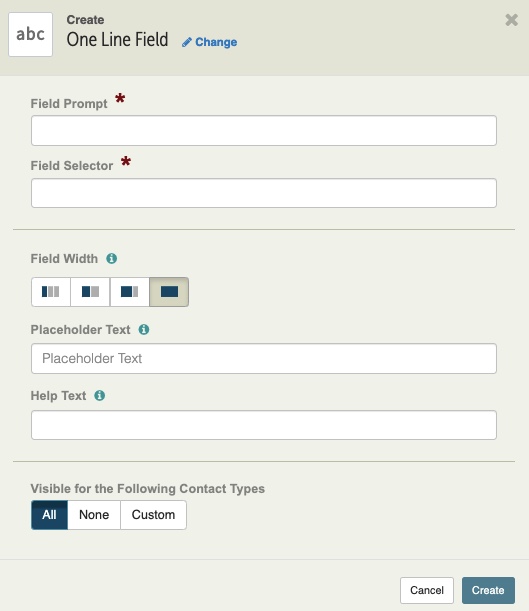
Task: Click the abc field type icon
Action: [30, 34]
